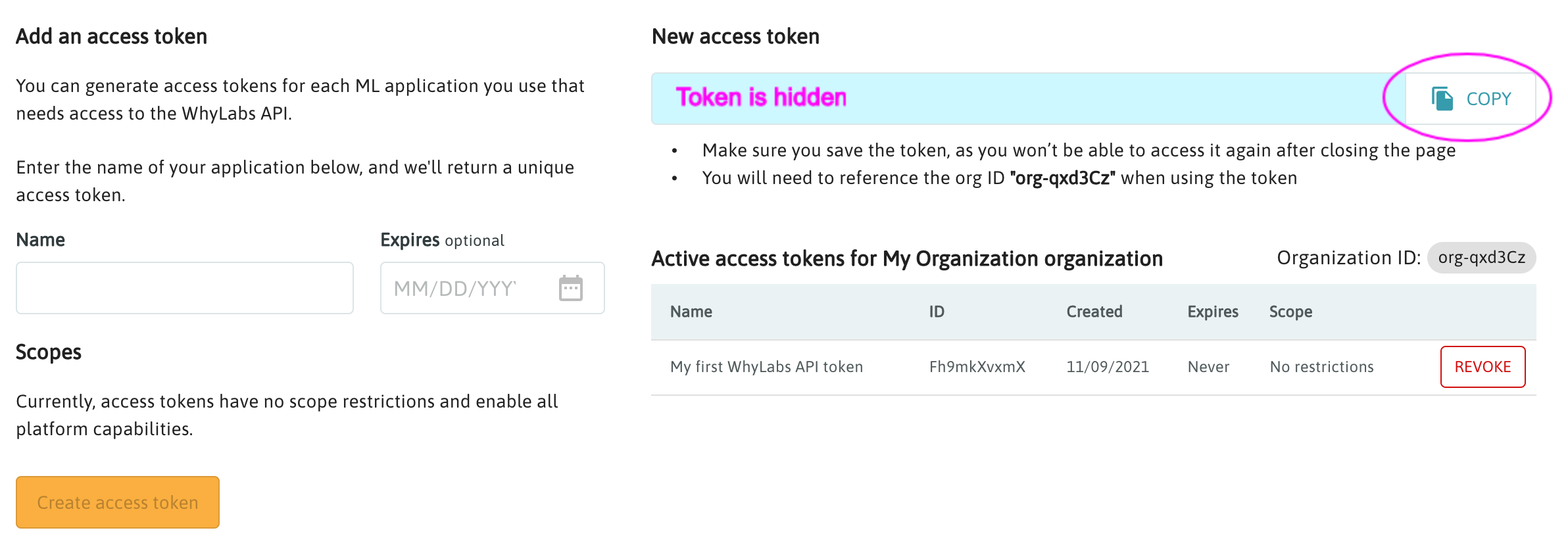The height and width of the screenshot is (547, 1568).
Task: Click the ID column header
Action: (x=937, y=311)
